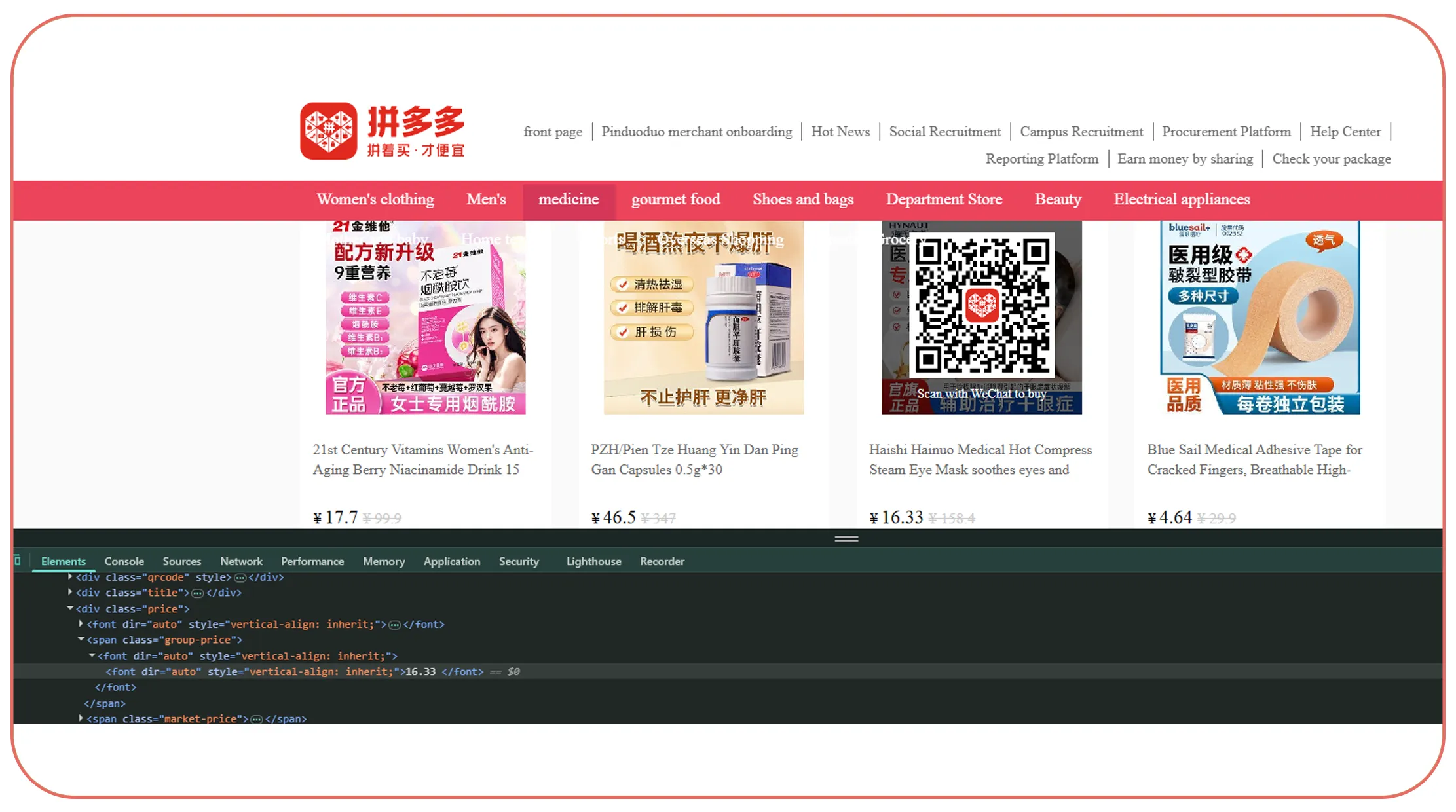Expand first font node under price div
Viewport: 1456px width, 812px height.
point(81,624)
